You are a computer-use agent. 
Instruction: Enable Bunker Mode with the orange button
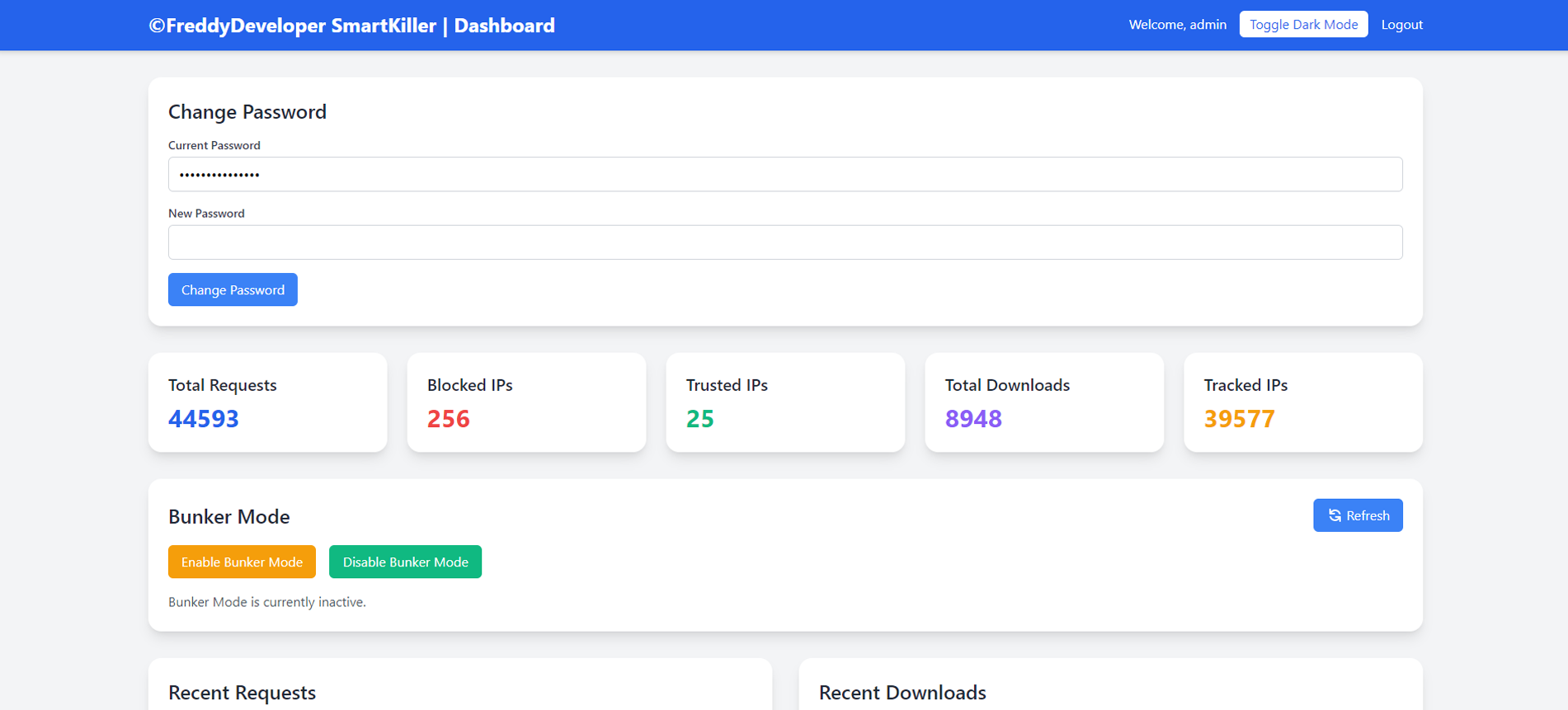click(x=242, y=562)
